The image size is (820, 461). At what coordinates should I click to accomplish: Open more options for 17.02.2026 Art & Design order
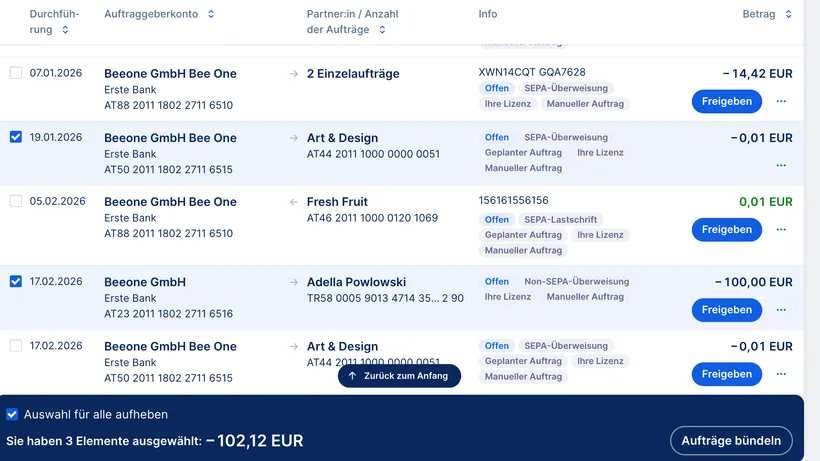pyautogui.click(x=781, y=374)
